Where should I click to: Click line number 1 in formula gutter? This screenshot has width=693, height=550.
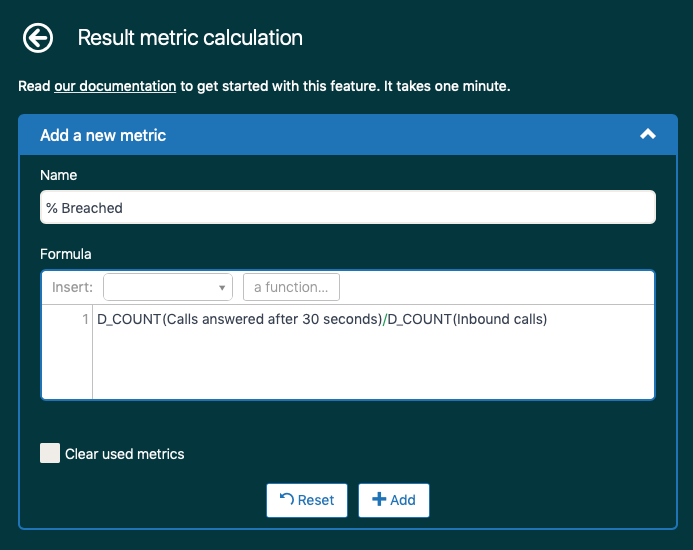[85, 320]
